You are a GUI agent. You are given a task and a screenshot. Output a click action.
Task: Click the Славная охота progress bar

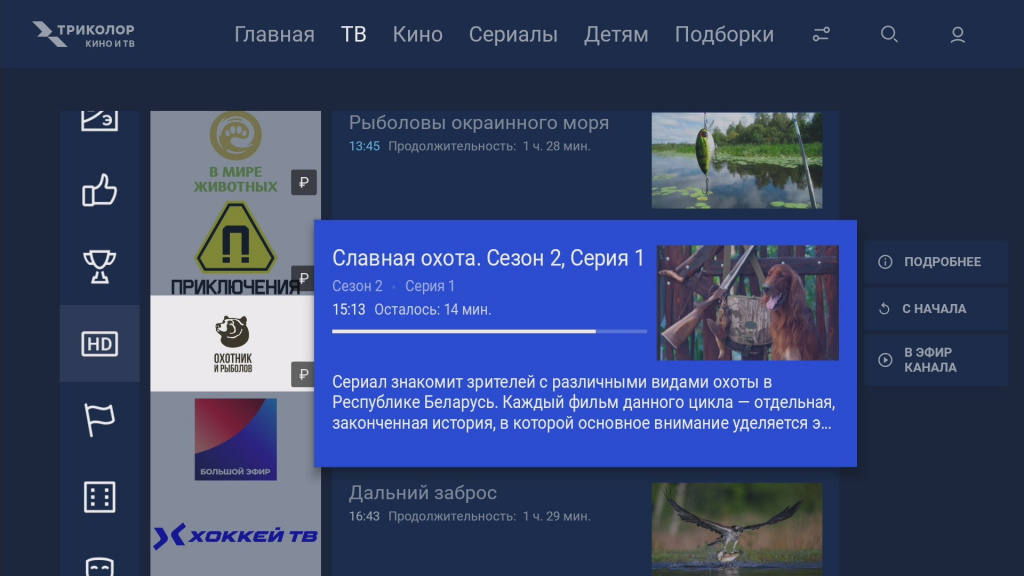pyautogui.click(x=489, y=332)
